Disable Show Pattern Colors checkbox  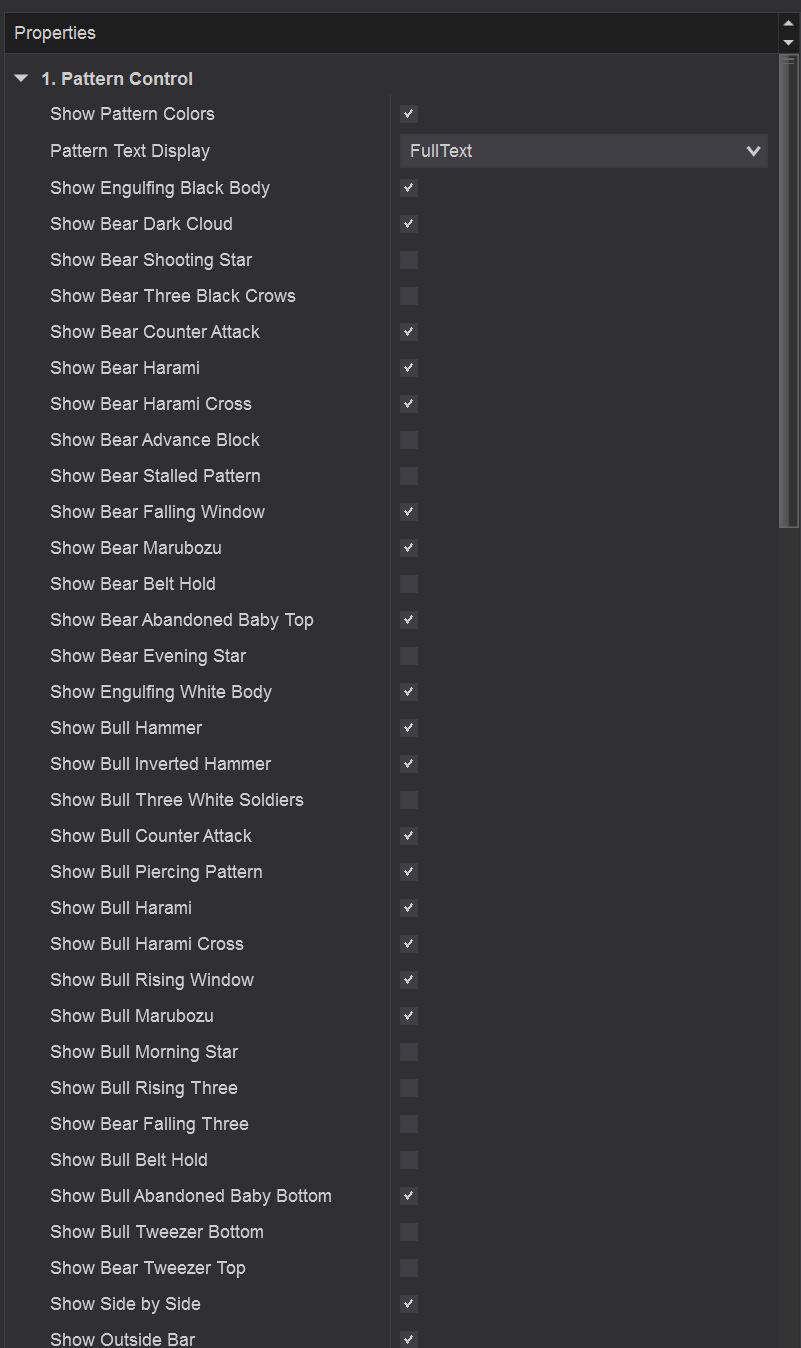[x=409, y=114]
